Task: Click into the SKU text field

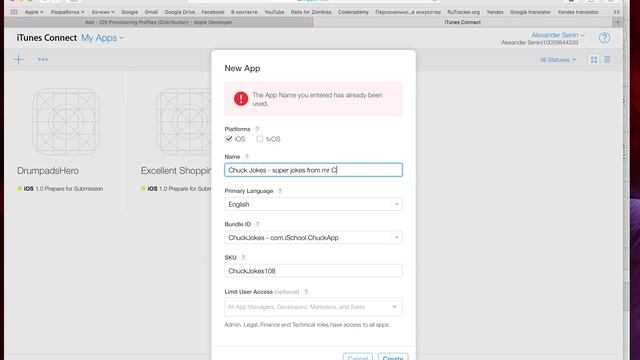Action: pyautogui.click(x=313, y=271)
